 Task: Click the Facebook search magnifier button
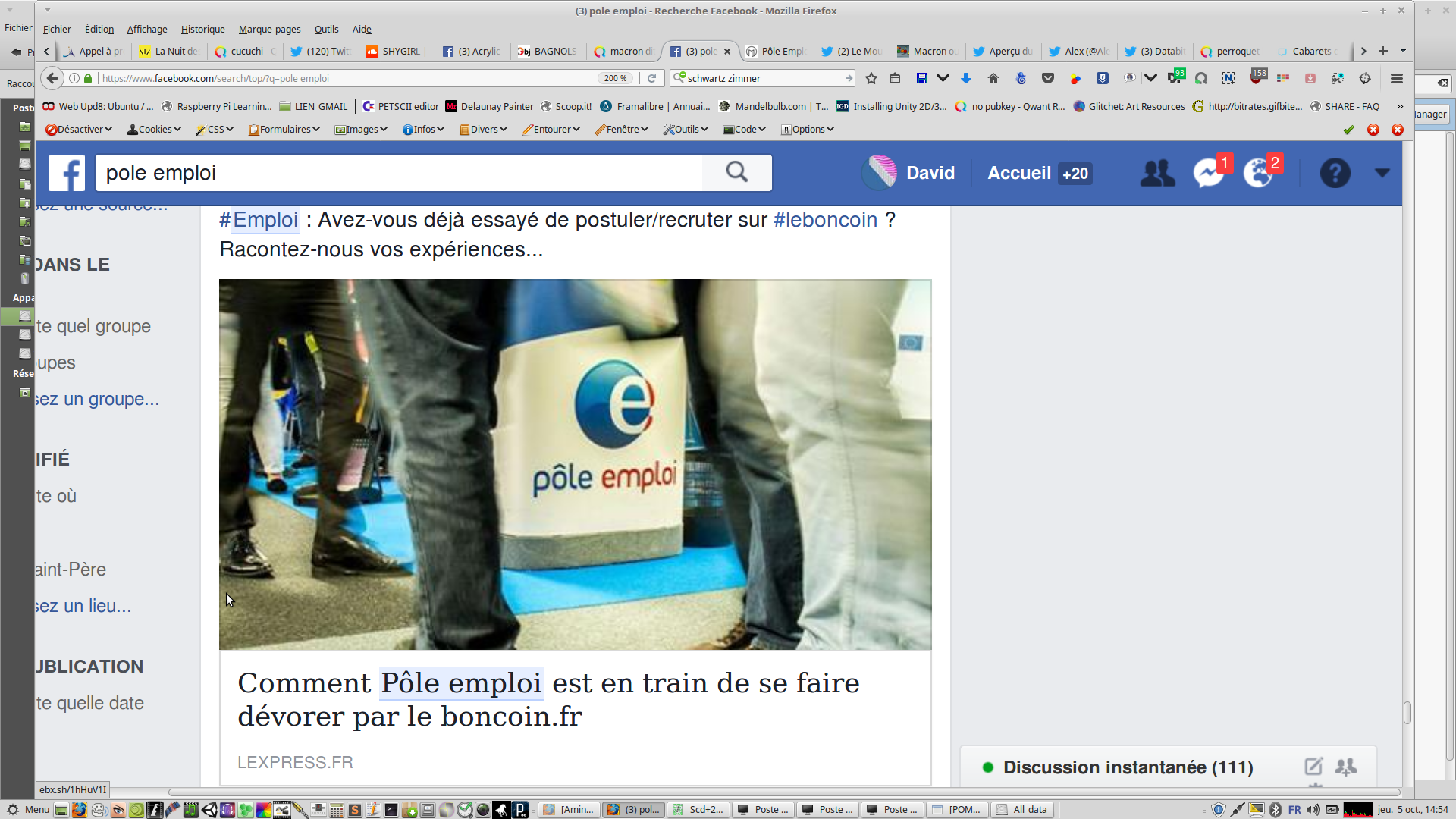coord(736,173)
